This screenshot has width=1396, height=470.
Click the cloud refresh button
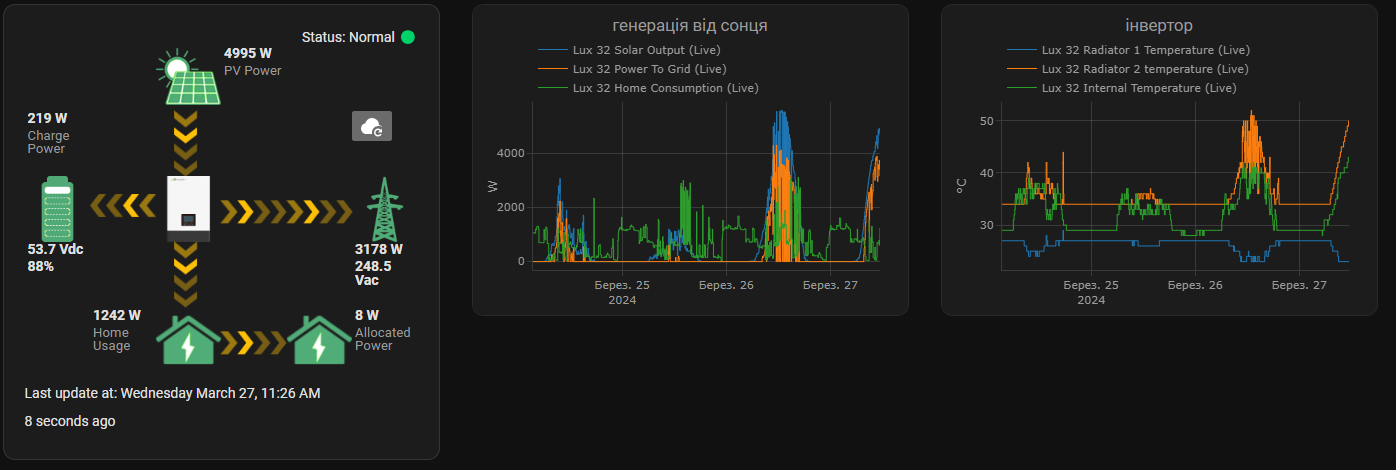pos(372,126)
